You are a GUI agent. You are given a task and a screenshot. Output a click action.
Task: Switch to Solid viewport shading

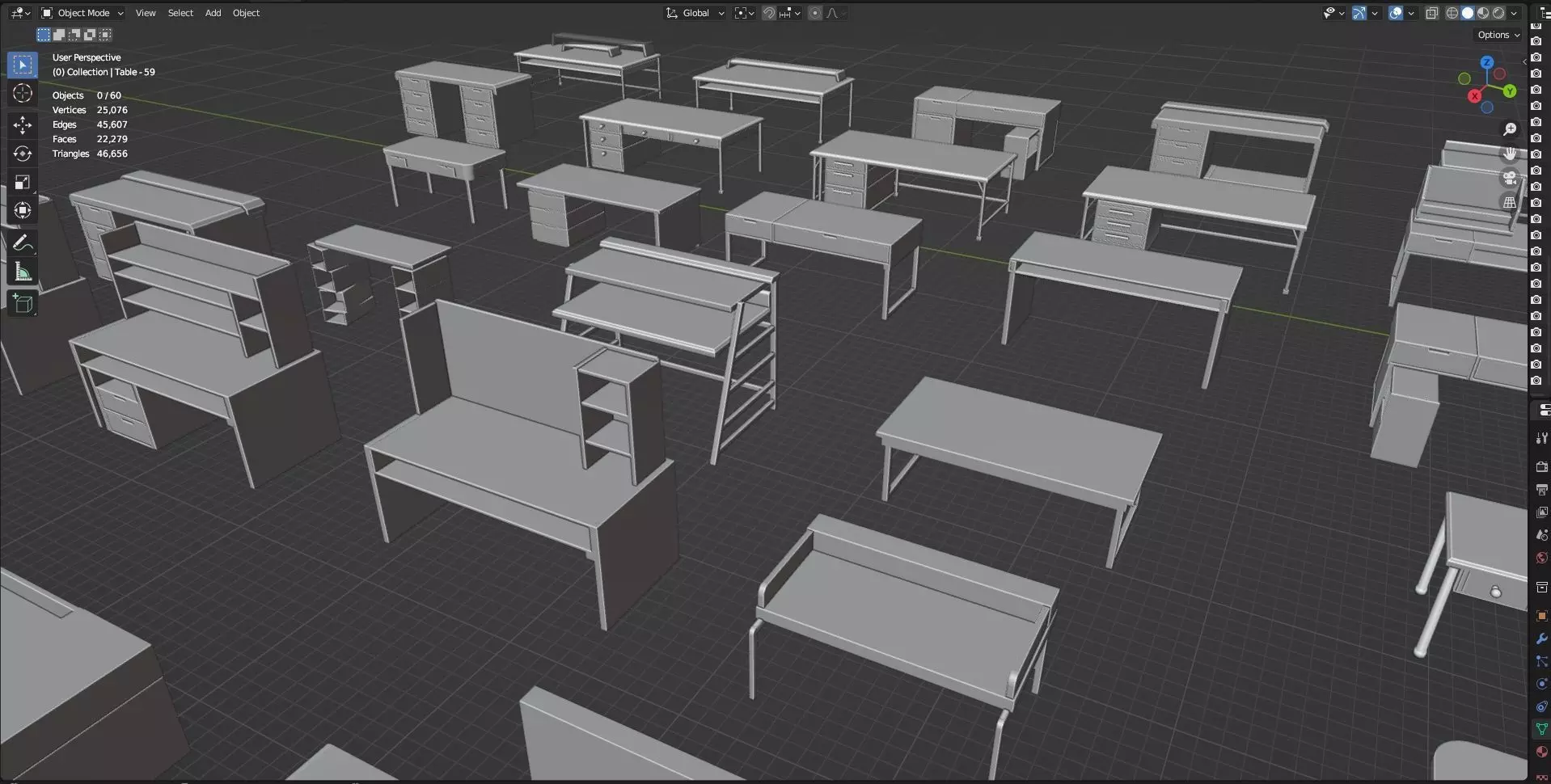[1468, 13]
